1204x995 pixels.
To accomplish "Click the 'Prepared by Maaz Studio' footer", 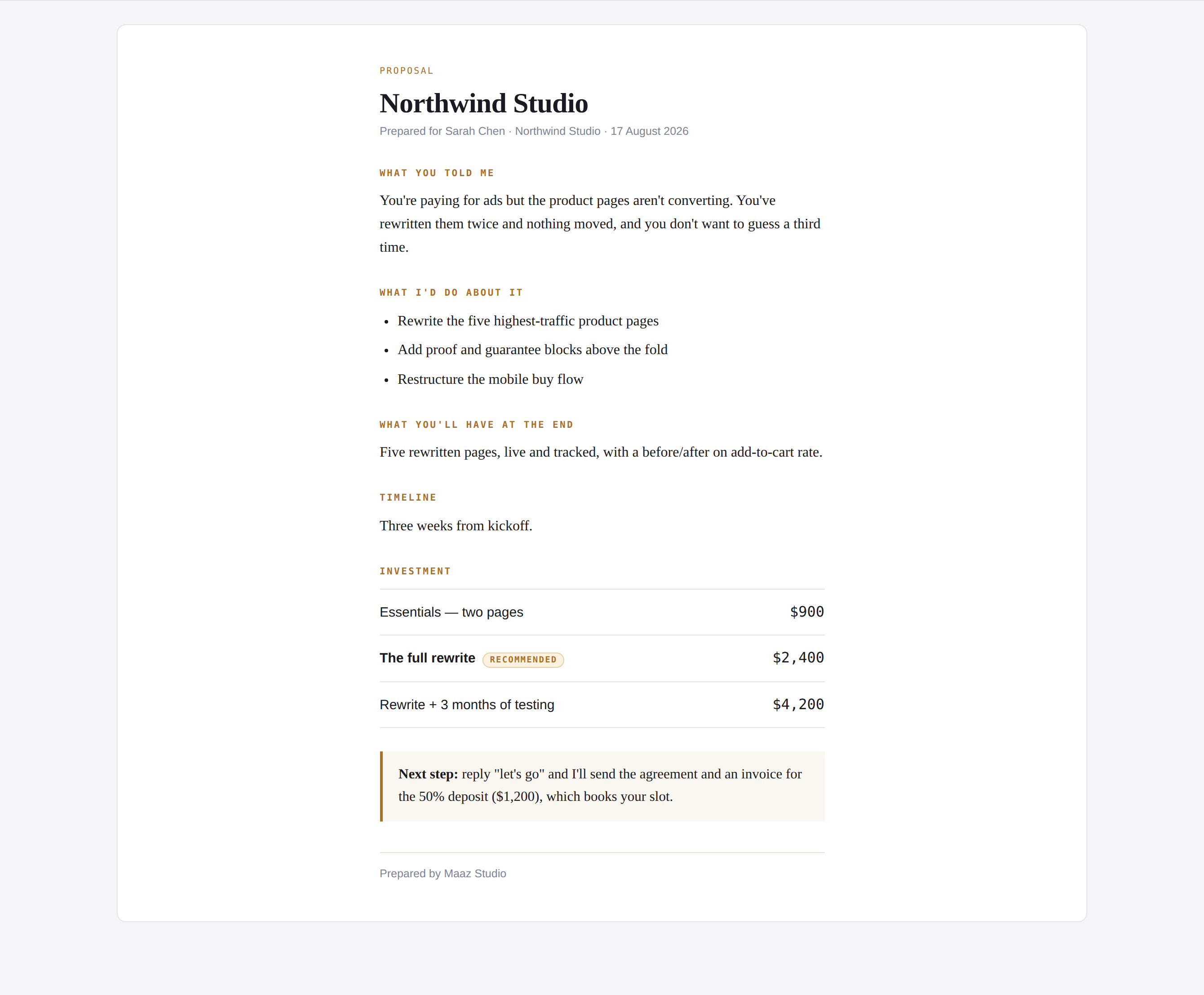I will tap(443, 874).
